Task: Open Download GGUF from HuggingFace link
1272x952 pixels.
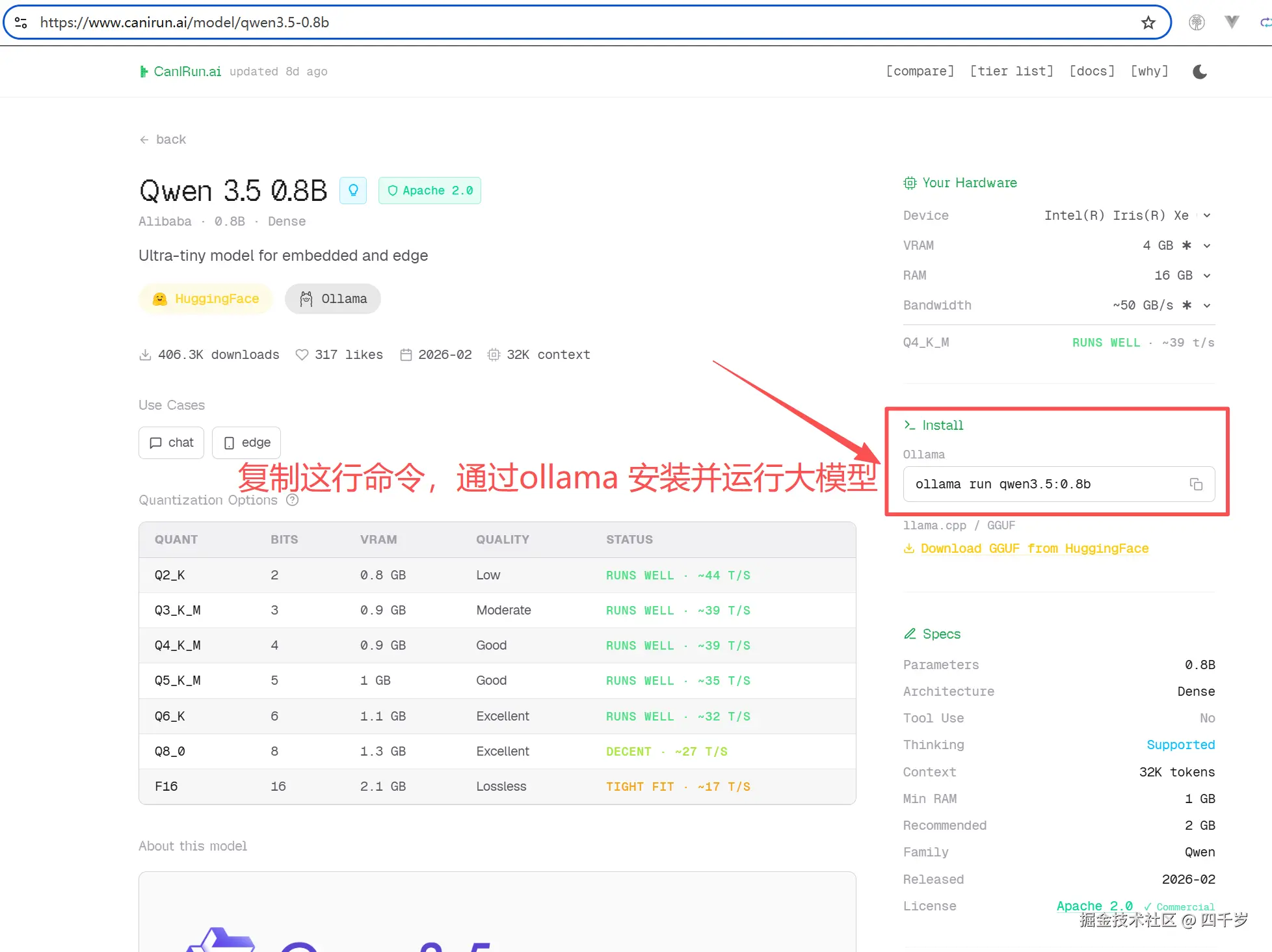Action: (1034, 548)
